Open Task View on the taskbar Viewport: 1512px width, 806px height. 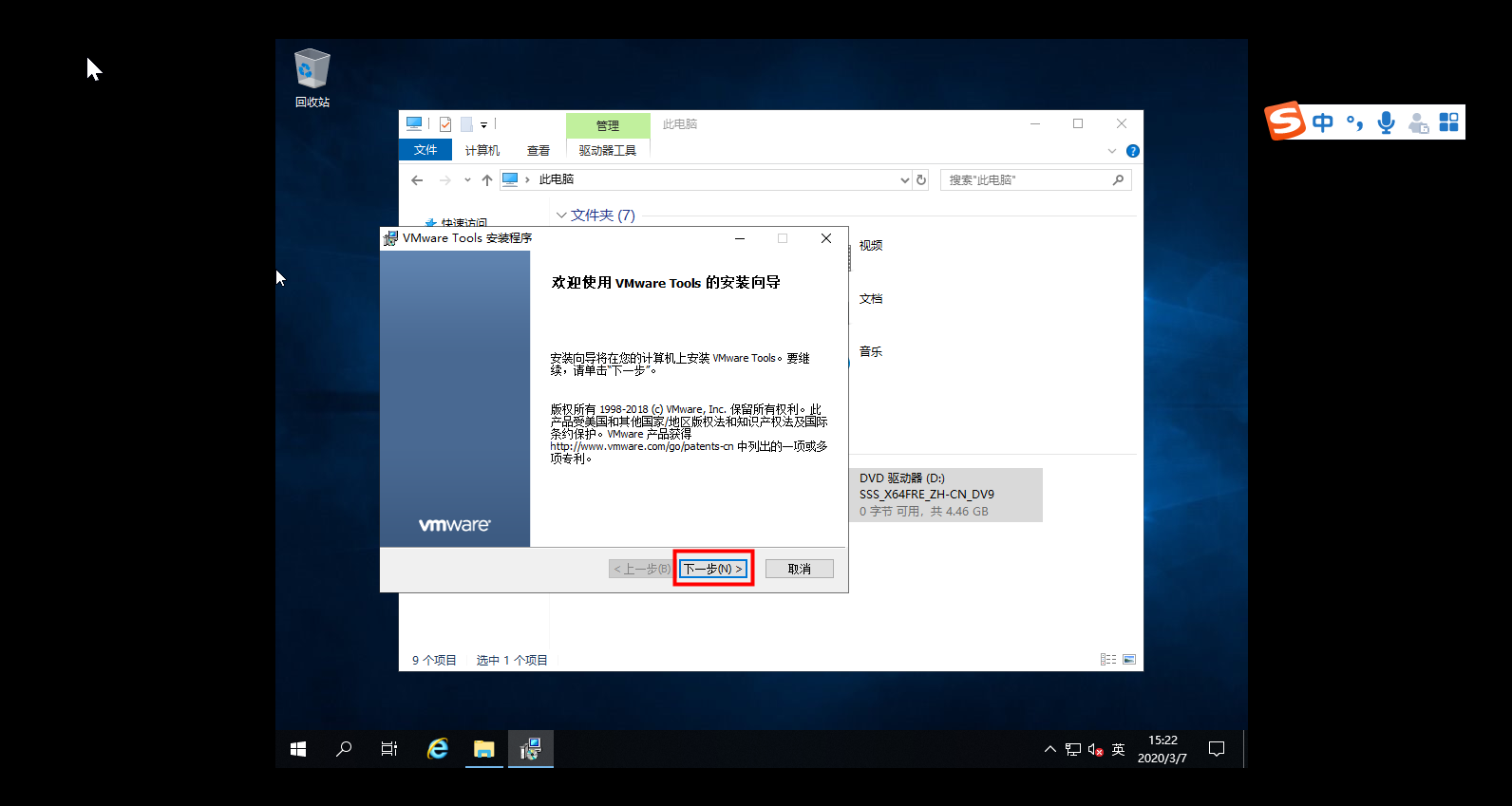389,749
